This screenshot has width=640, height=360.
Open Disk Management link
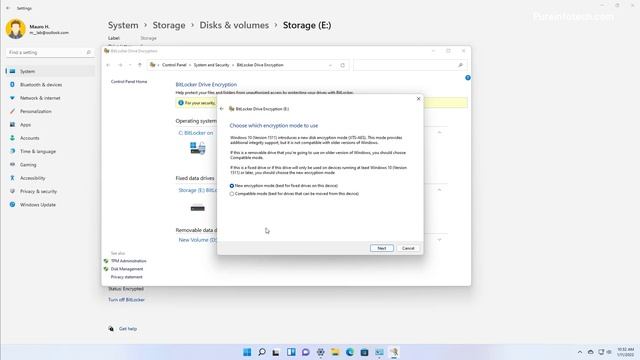click(127, 269)
